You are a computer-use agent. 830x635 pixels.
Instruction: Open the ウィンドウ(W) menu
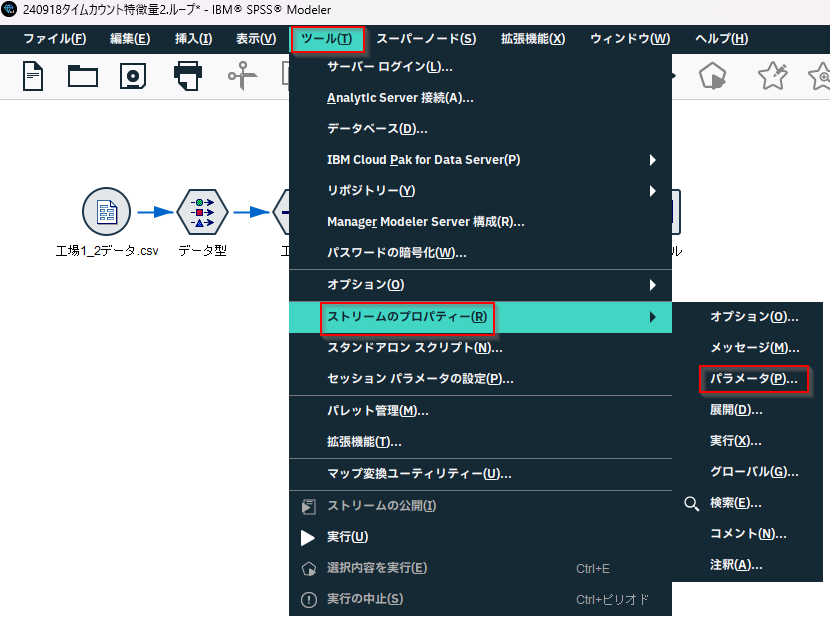pos(630,39)
